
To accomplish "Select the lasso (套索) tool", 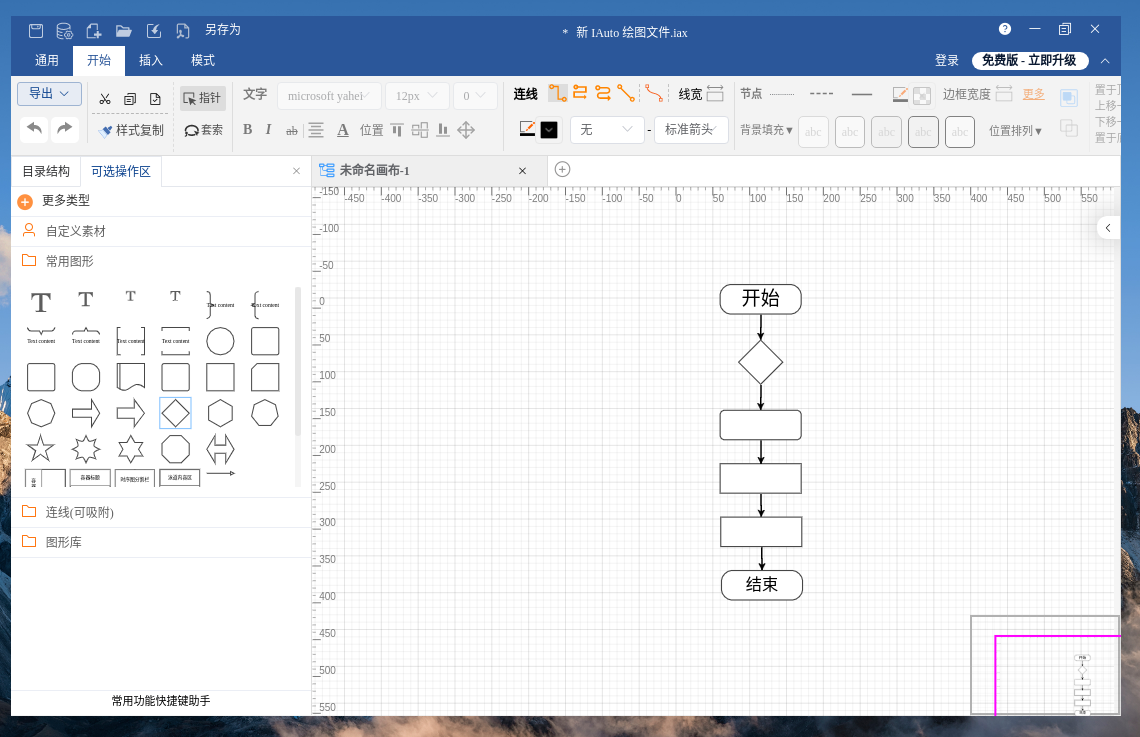I will tap(203, 130).
